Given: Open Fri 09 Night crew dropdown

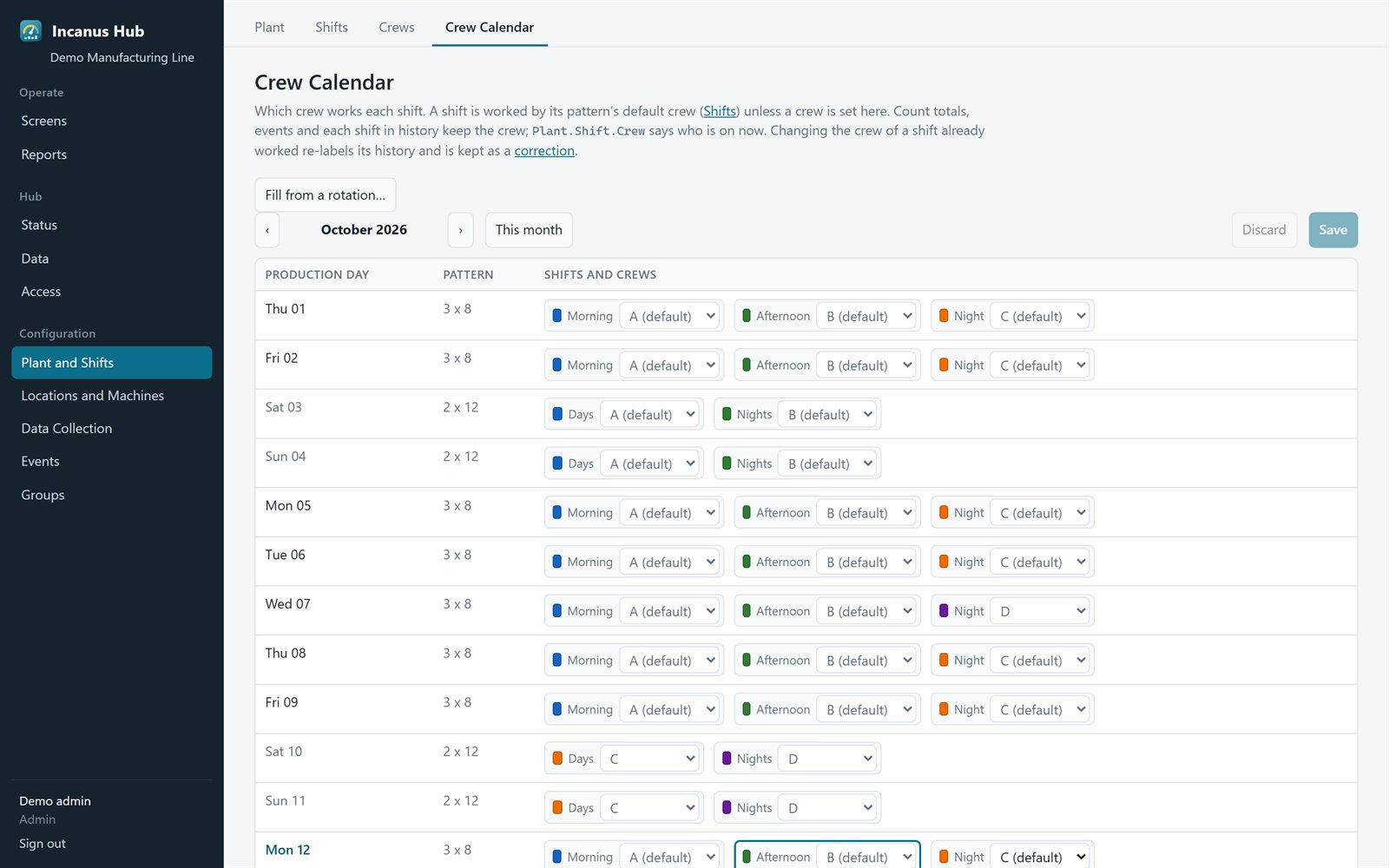Looking at the screenshot, I should (1041, 710).
